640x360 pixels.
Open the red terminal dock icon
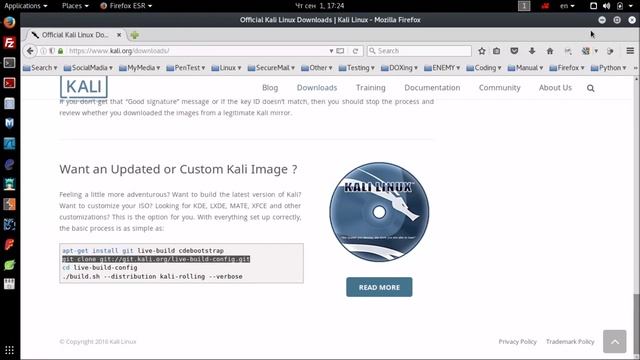(9, 83)
